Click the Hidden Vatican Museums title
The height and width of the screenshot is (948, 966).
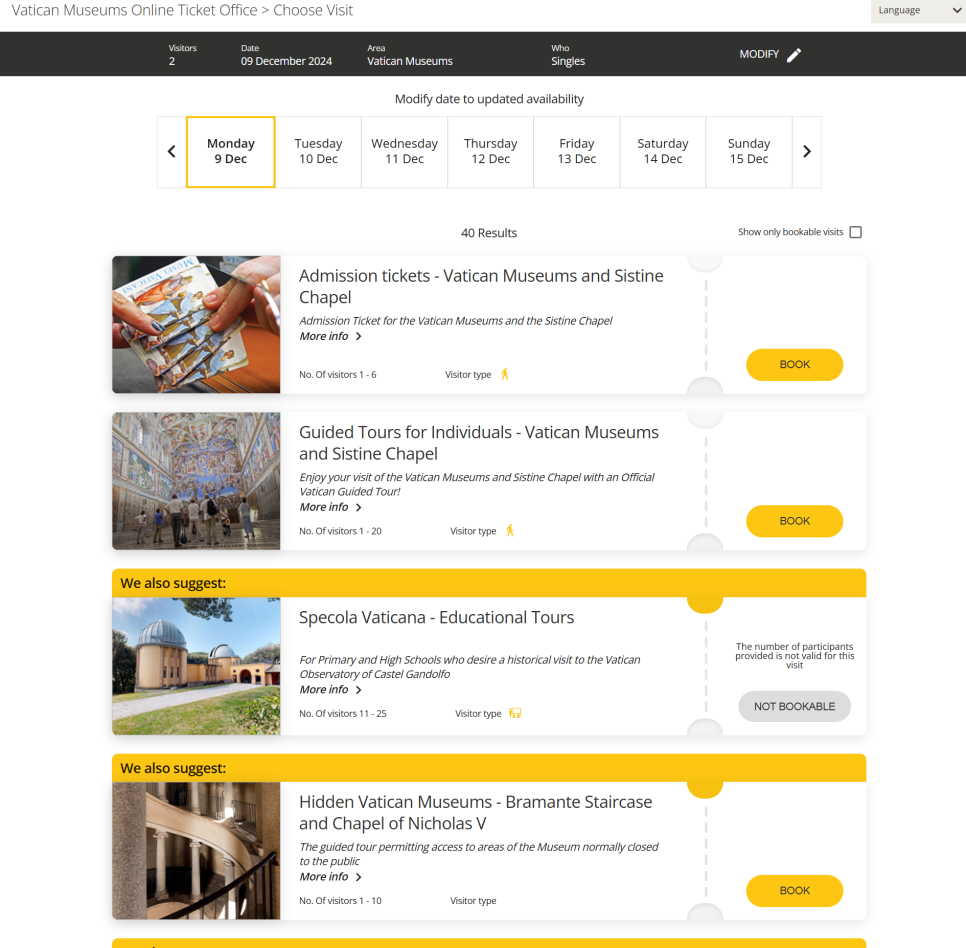475,812
